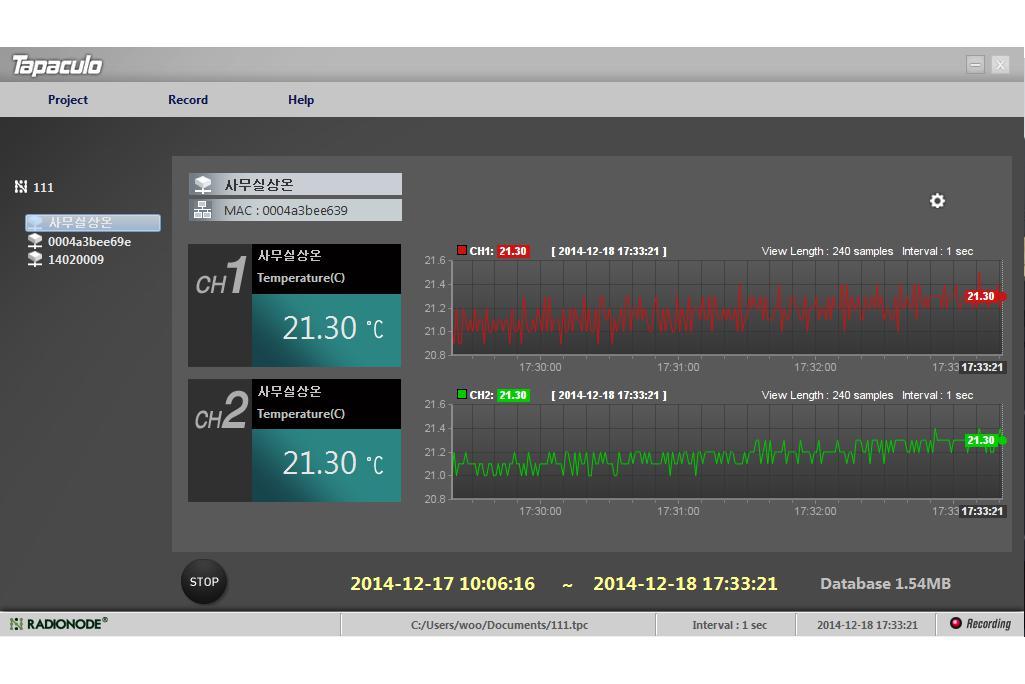The height and width of the screenshot is (684, 1025).
Task: Click the device icon beside 0004a3bee69e
Action: point(35,241)
